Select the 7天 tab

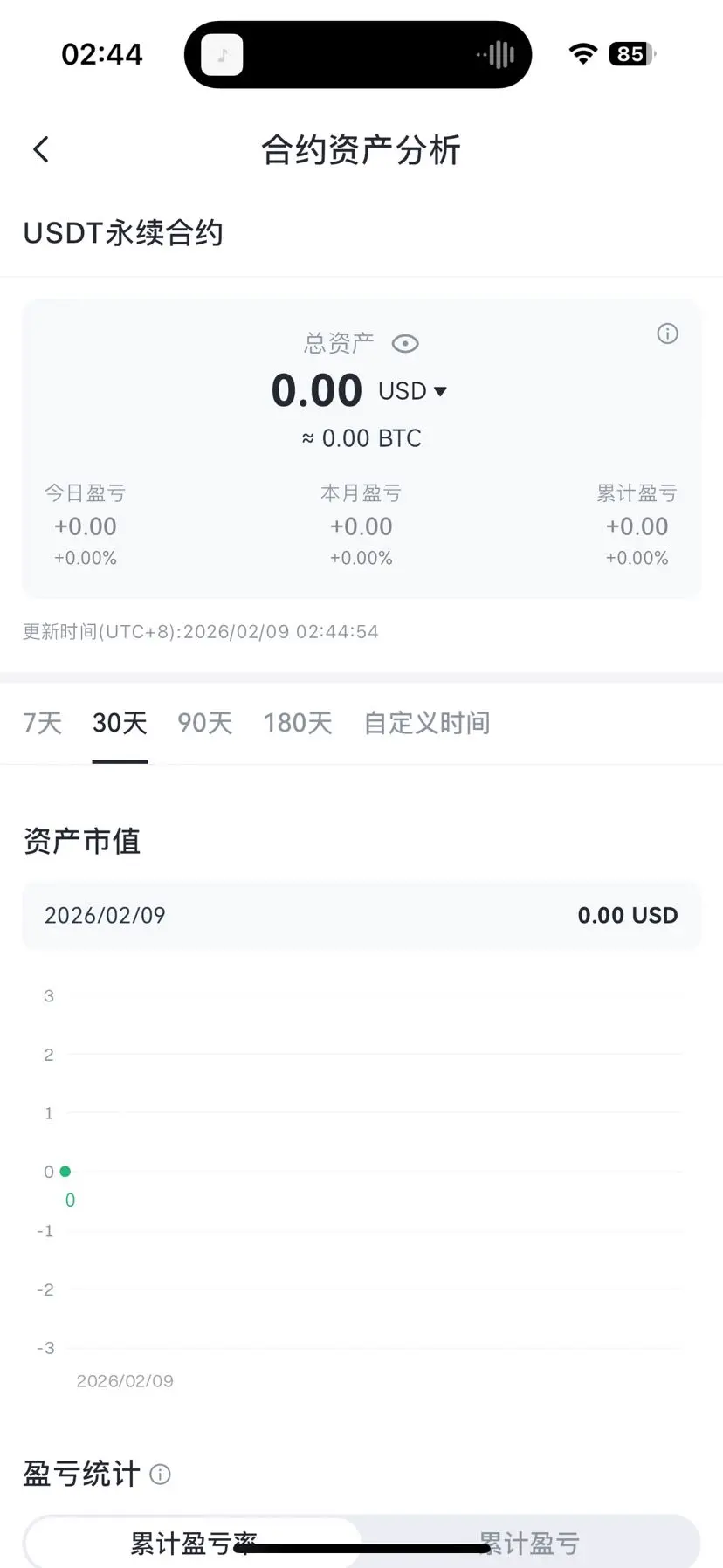[x=42, y=723]
